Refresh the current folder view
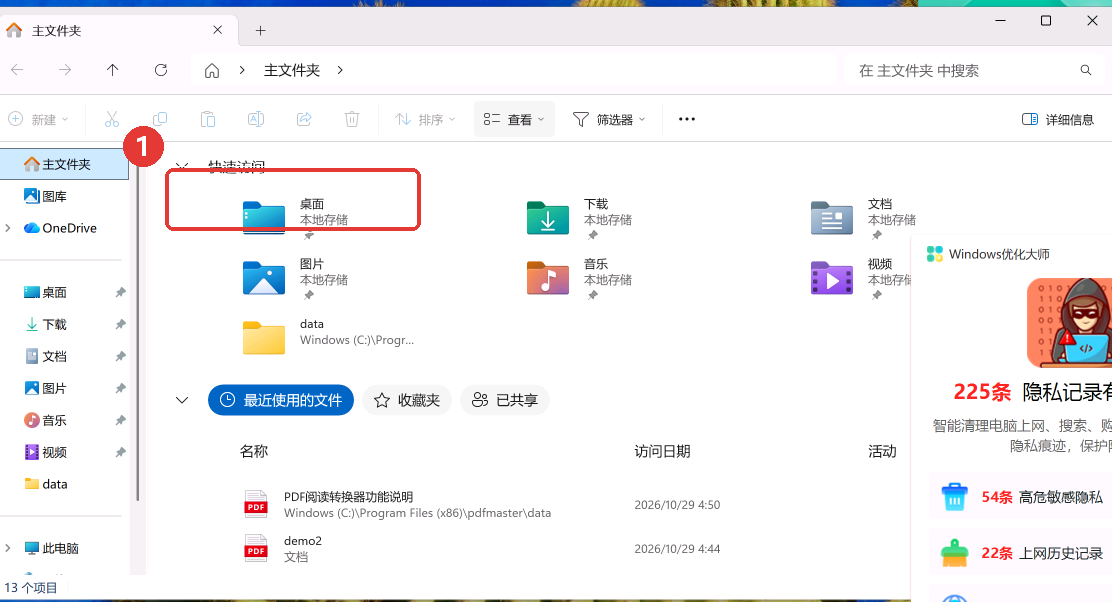Viewport: 1112px width, 602px height. (x=161, y=69)
